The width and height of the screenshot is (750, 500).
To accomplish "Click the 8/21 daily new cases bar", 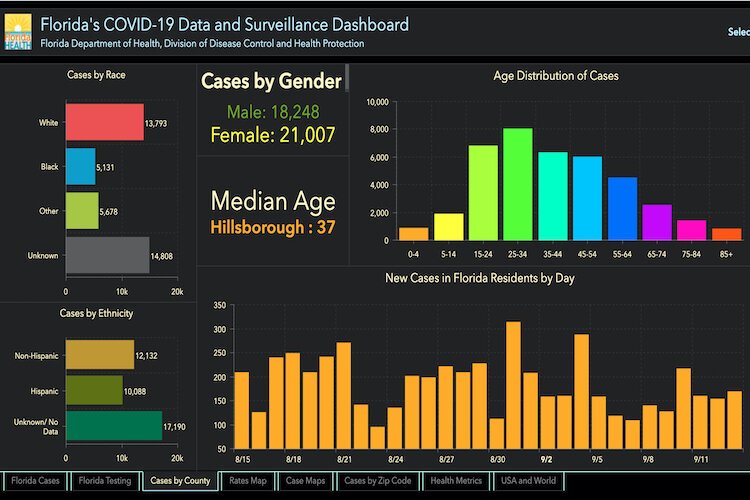I will click(x=343, y=396).
